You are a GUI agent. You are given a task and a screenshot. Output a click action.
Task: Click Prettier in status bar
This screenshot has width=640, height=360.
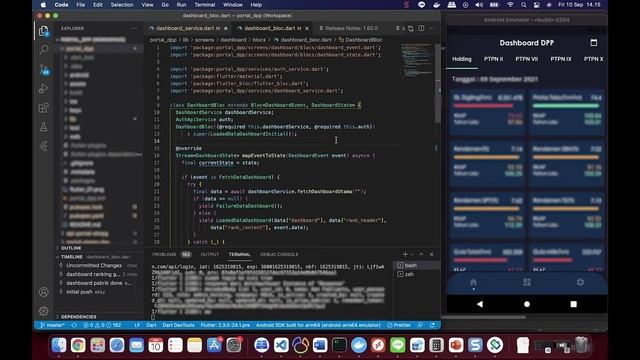(399, 325)
